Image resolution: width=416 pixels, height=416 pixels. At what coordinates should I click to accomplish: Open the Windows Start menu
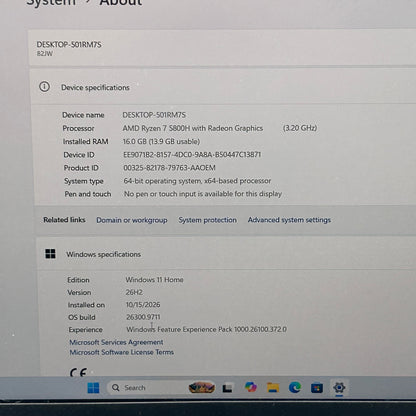coord(93,388)
